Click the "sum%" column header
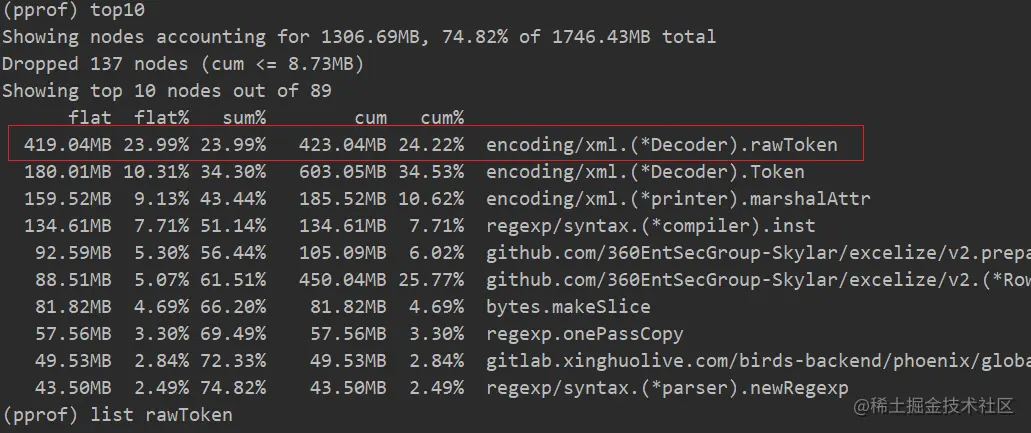 pos(232,118)
